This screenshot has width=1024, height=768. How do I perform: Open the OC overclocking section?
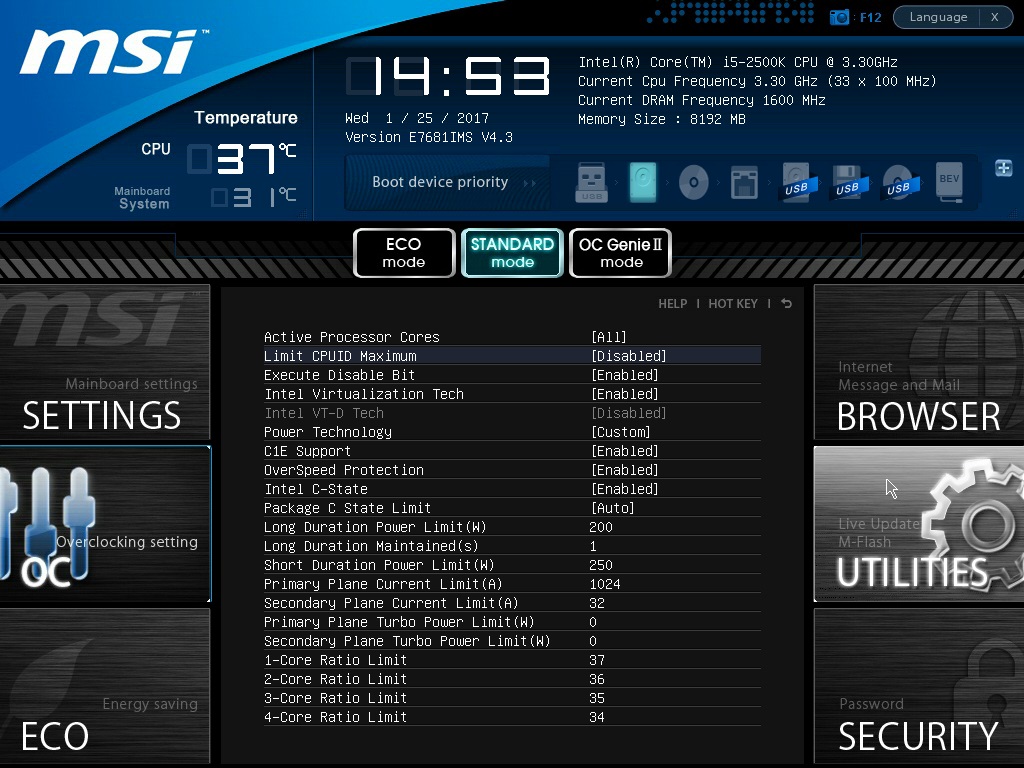104,524
